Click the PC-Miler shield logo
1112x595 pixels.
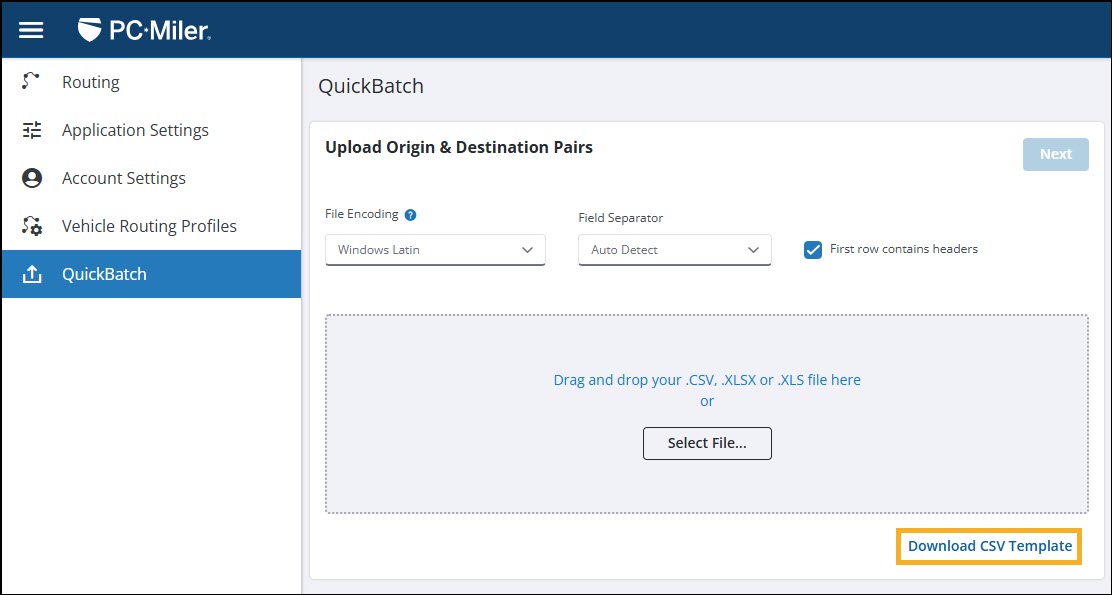point(91,29)
